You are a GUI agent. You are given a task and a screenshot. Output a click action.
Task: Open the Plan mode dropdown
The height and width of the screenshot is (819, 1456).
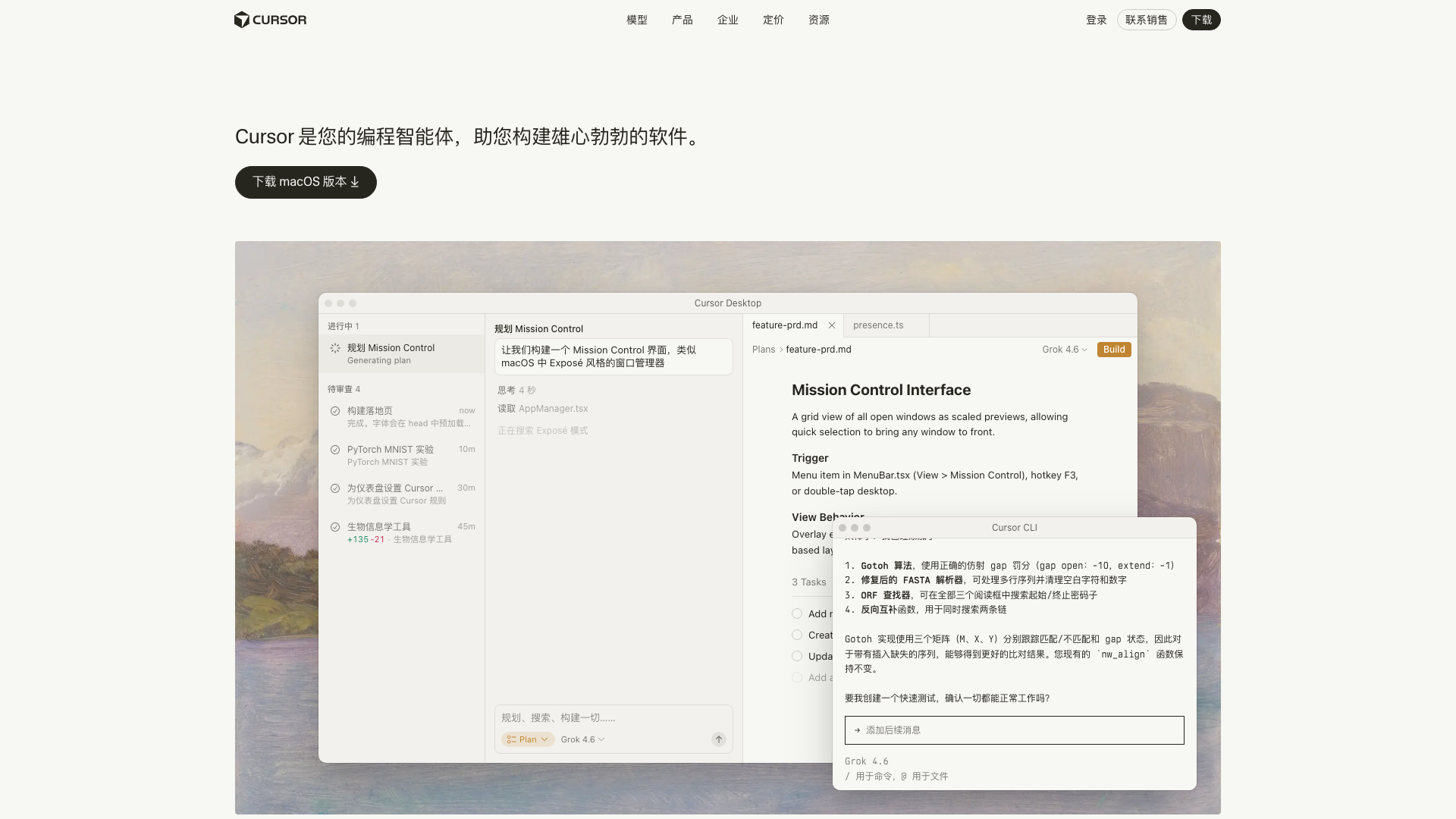[x=528, y=739]
